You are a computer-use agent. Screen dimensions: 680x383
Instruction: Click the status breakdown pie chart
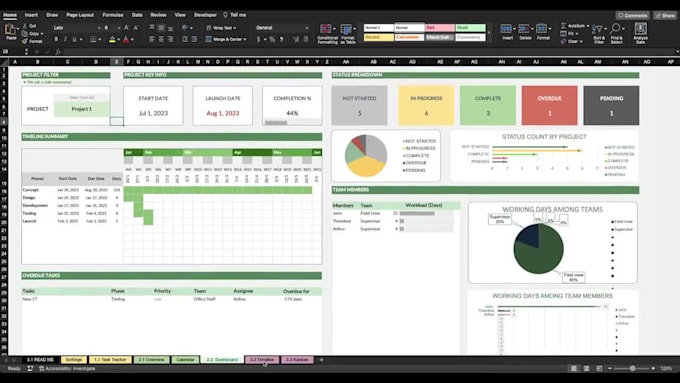click(x=366, y=155)
